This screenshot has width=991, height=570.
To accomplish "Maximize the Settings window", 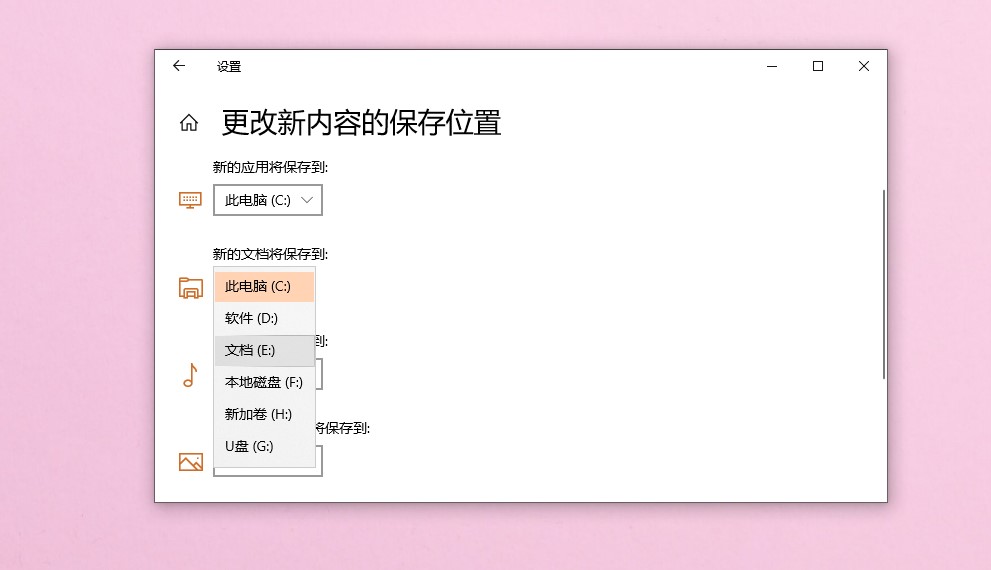I will pyautogui.click(x=818, y=66).
